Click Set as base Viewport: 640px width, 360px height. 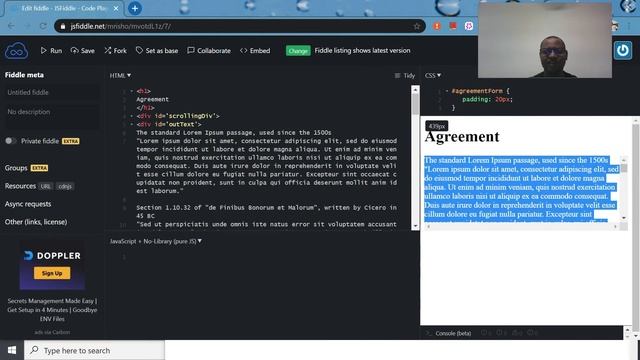click(x=157, y=51)
